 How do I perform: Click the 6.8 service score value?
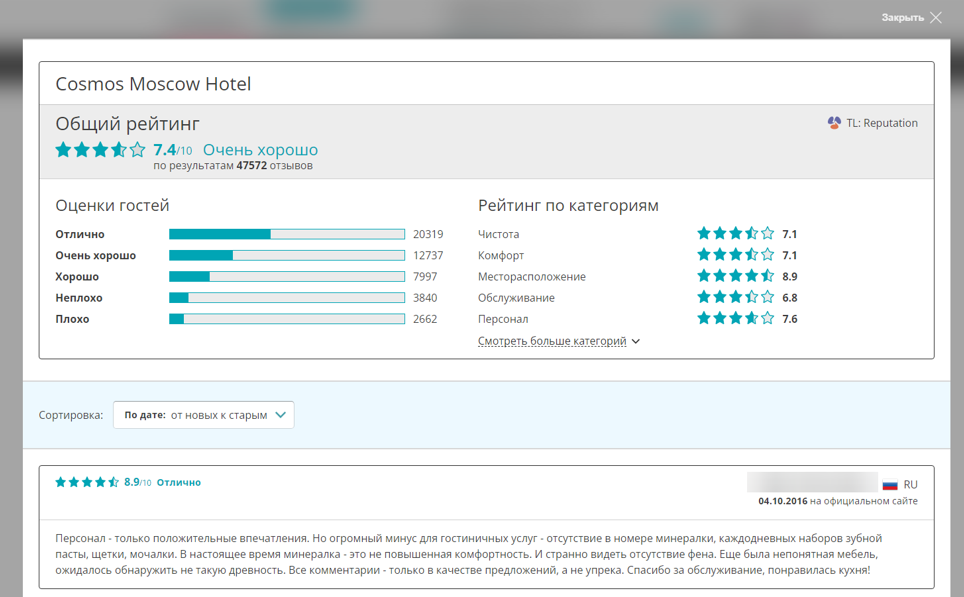(789, 298)
